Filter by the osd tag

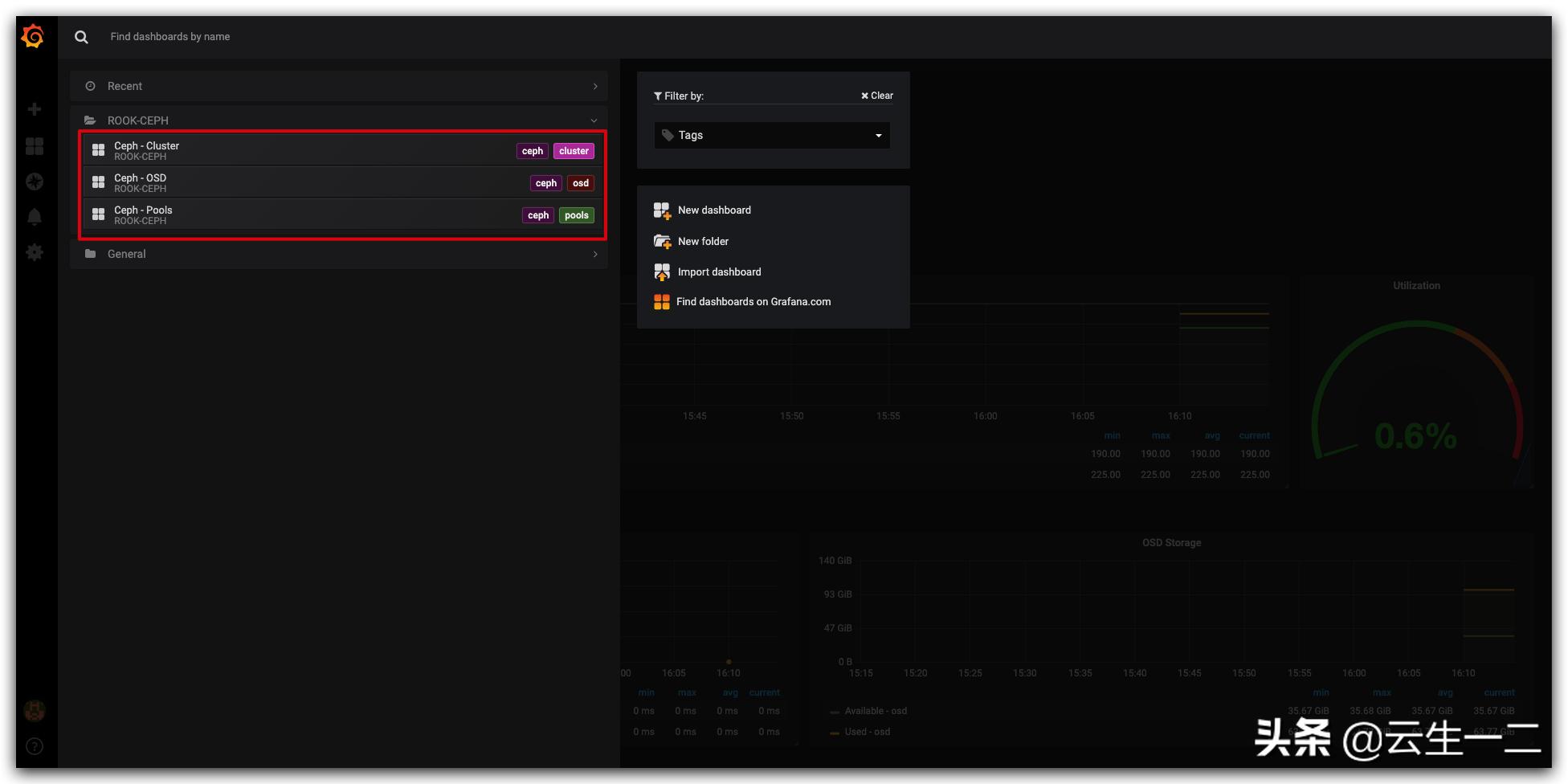[581, 183]
